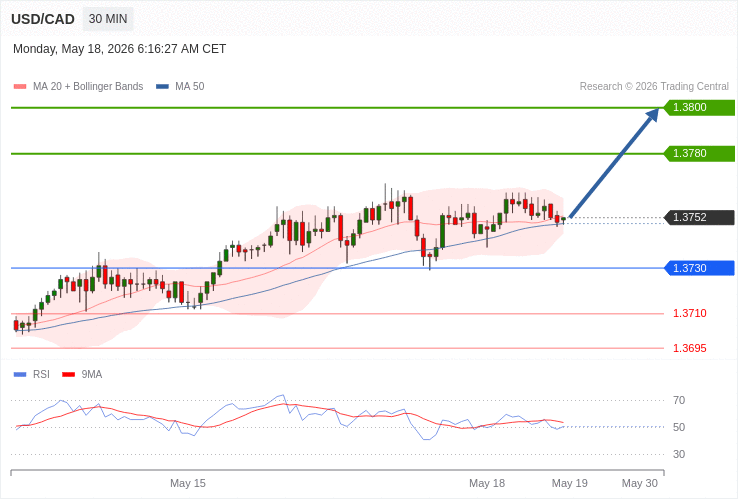This screenshot has height=500, width=738.
Task: Click the MA 20 pink legend swatch
Action: pyautogui.click(x=20, y=87)
